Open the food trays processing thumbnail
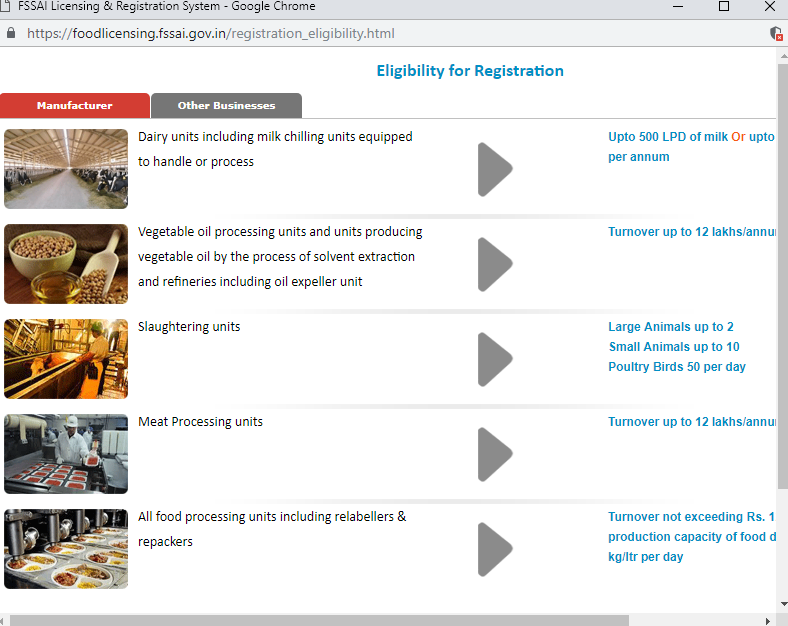This screenshot has height=626, width=788. tap(66, 549)
